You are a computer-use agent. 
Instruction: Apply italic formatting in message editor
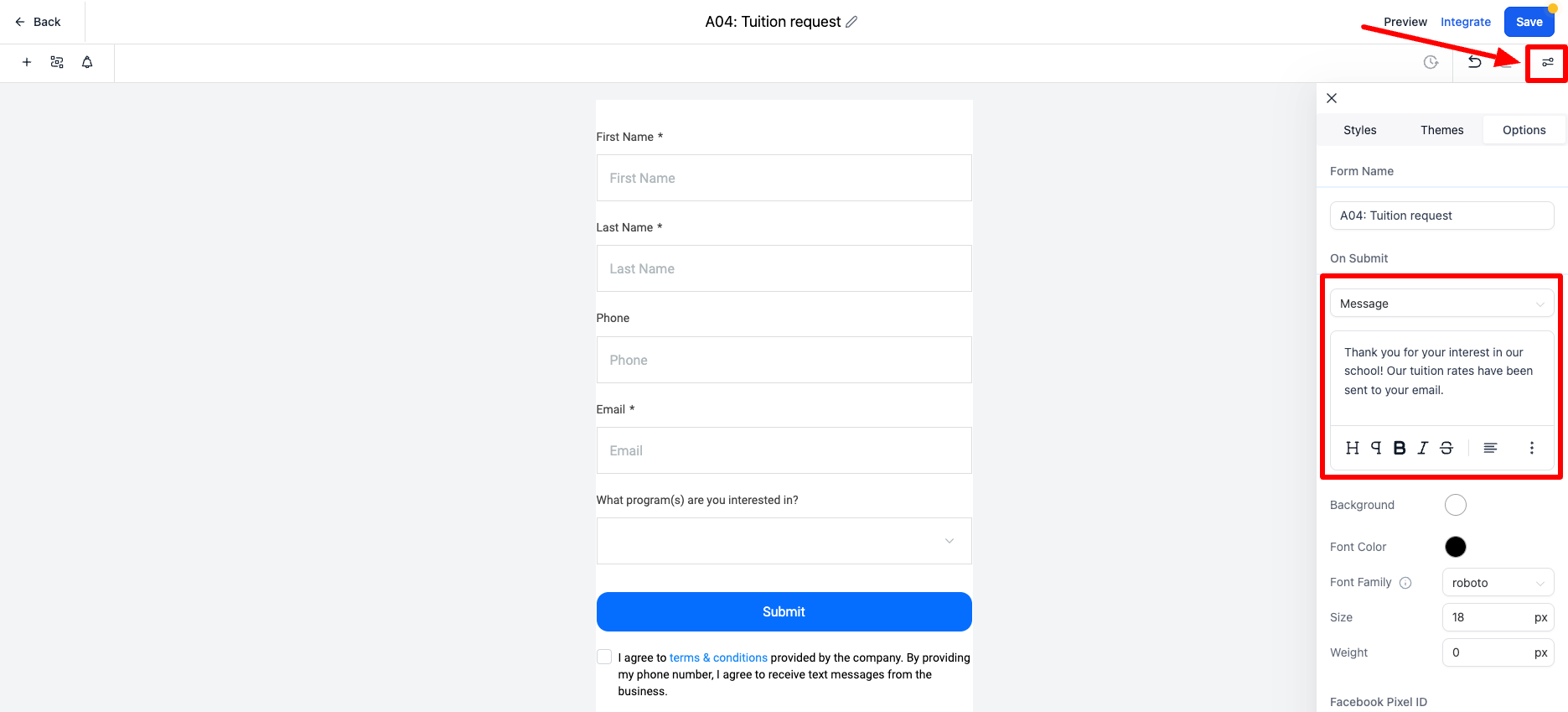(1423, 448)
